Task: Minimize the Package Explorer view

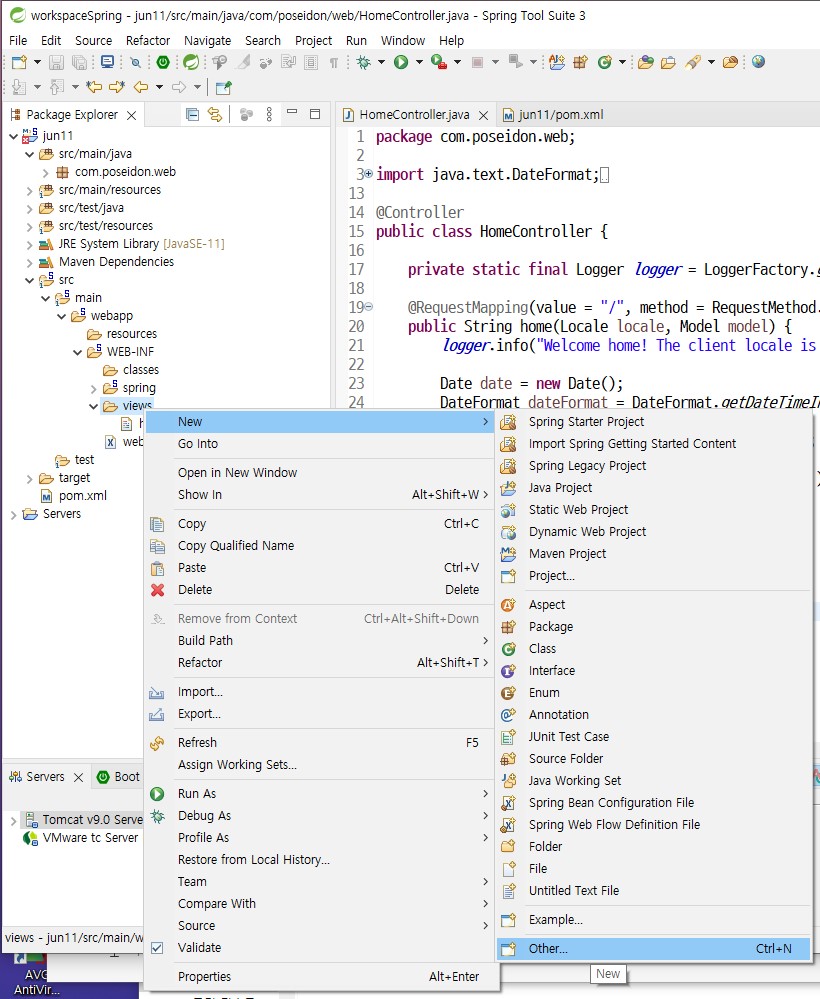Action: [292, 113]
